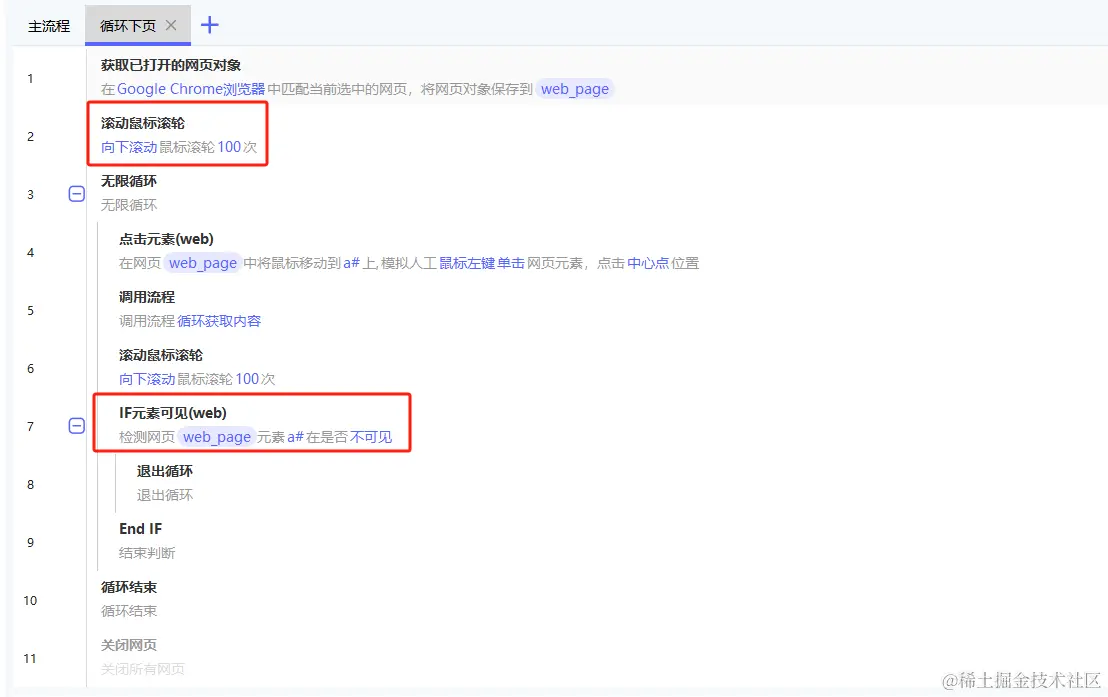Click line number 1 in the gutter

tap(30, 78)
